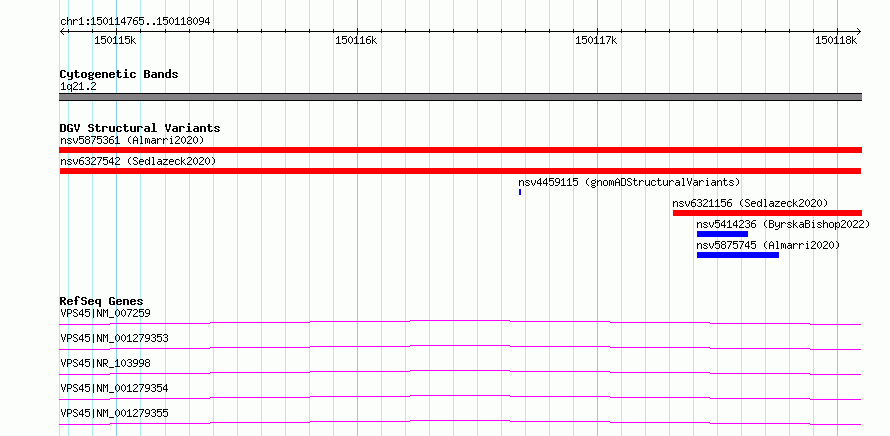The height and width of the screenshot is (436, 890).
Task: Open the nsv6327542 (Sedlazeck2020) variant label
Action: click(x=138, y=161)
